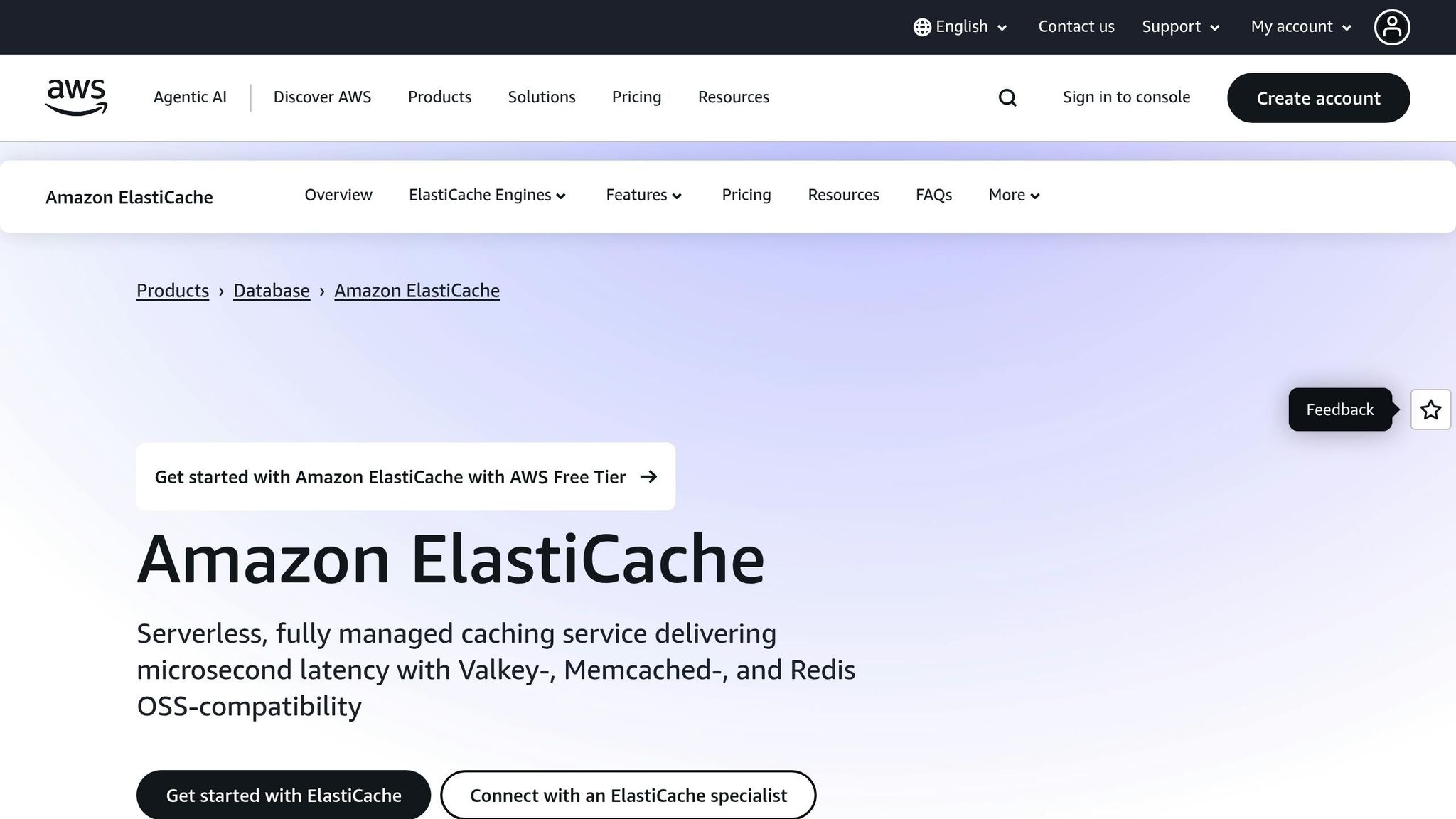This screenshot has height=819, width=1456.
Task: Go to the ElastiCache Resources tab
Action: click(x=843, y=195)
